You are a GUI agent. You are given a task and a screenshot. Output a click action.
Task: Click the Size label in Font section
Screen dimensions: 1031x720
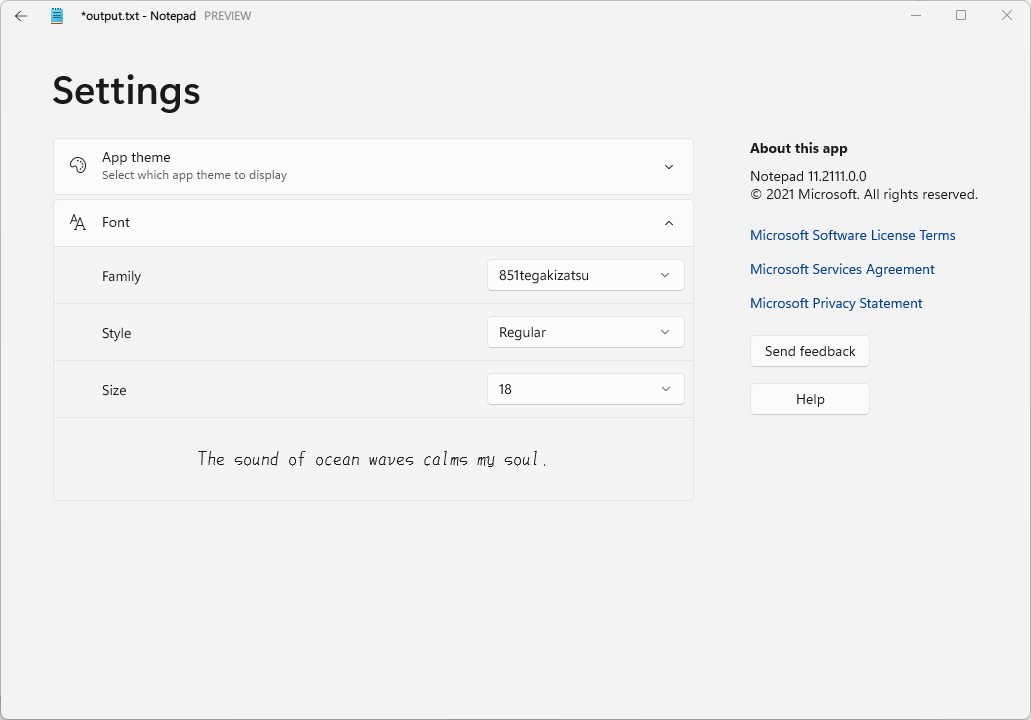pyautogui.click(x=114, y=390)
